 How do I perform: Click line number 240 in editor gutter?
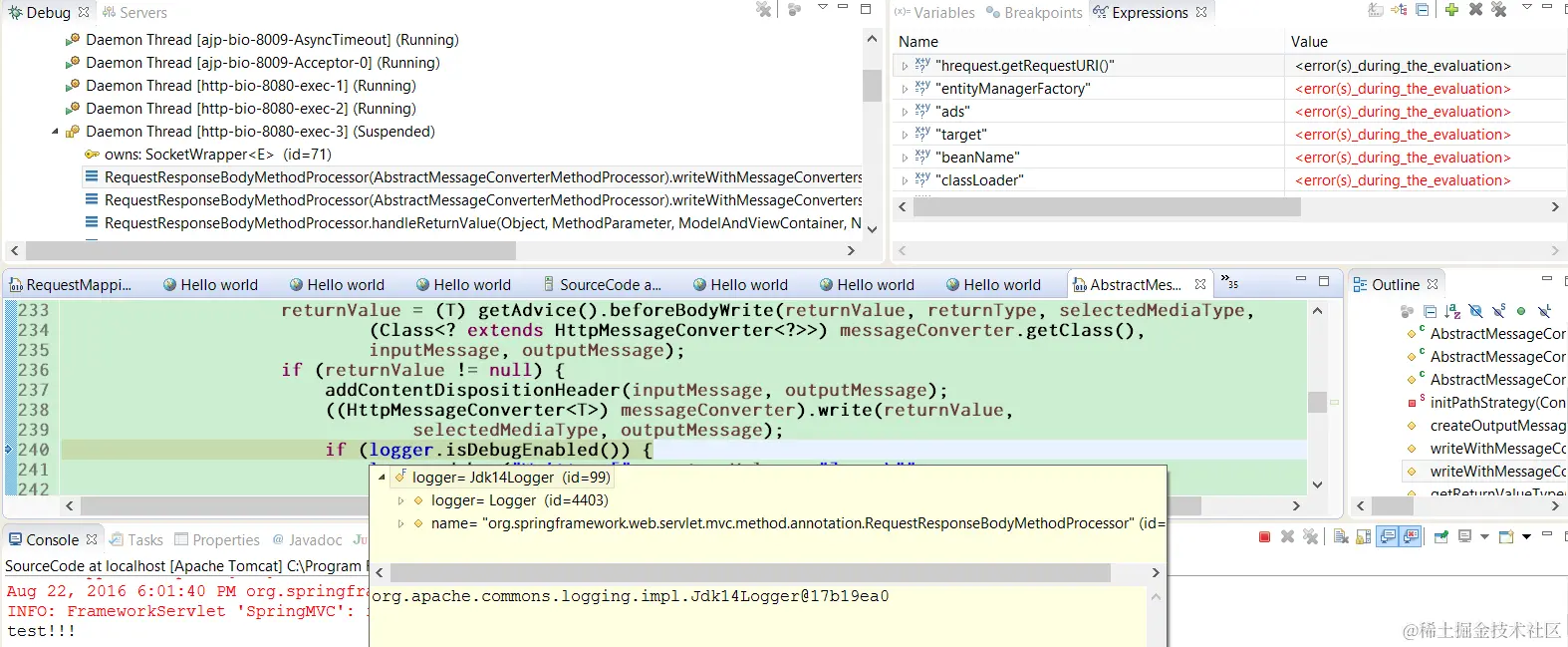33,450
